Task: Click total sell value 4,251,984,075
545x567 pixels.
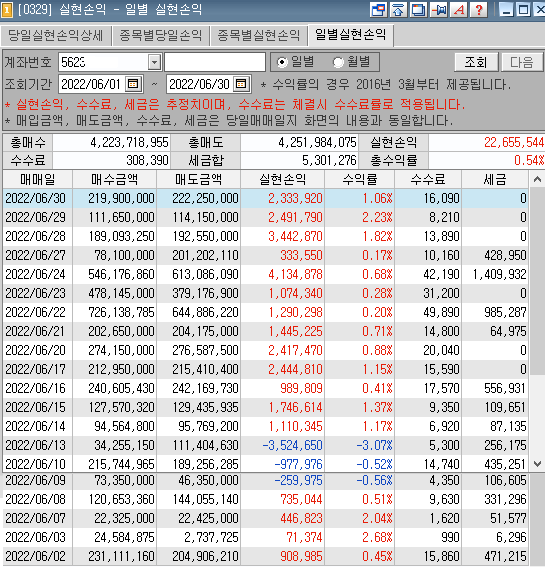Action: click(317, 142)
